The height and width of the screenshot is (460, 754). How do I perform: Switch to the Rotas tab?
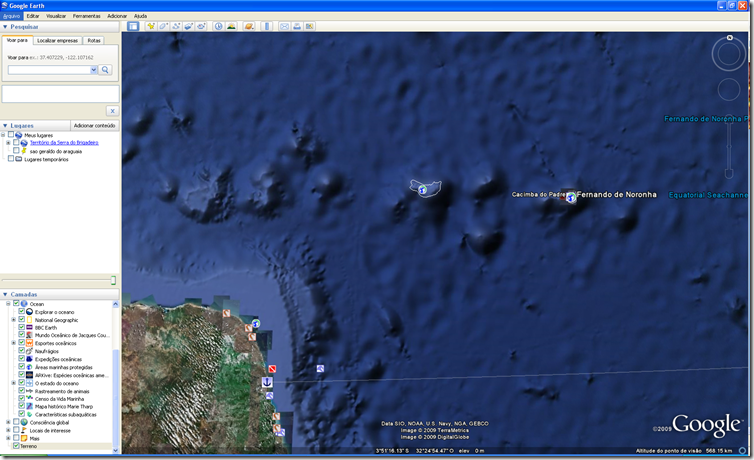[x=94, y=41]
